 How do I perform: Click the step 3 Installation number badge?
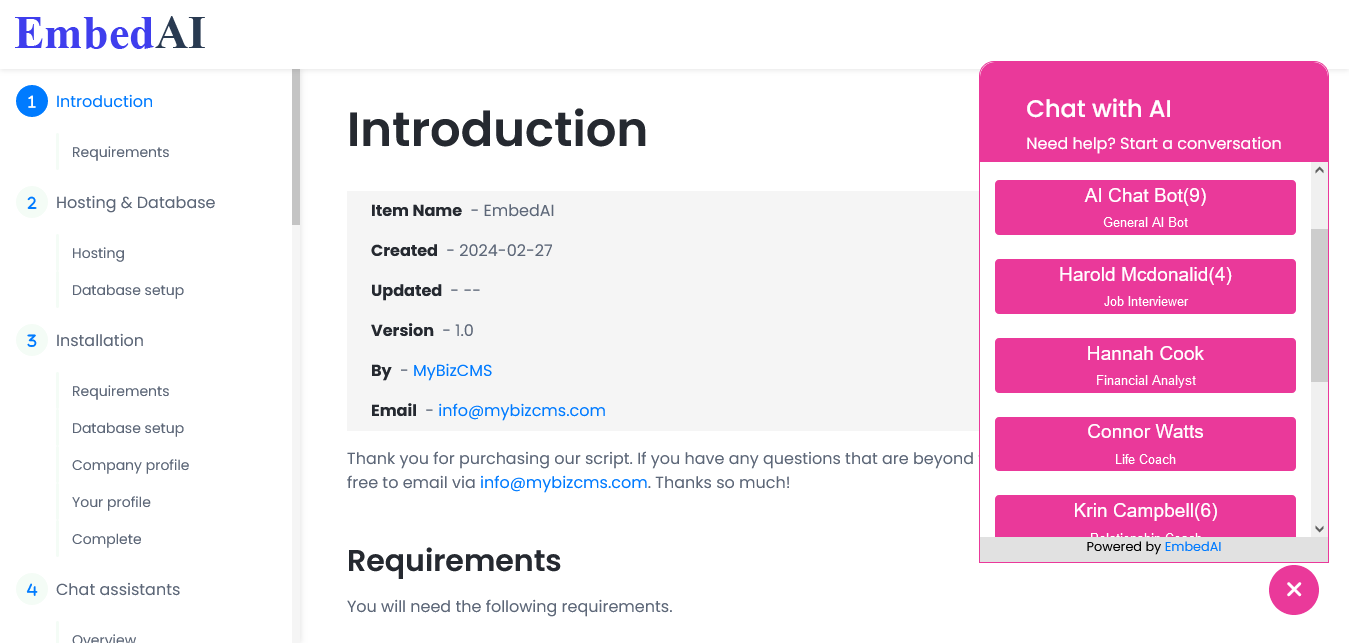click(x=32, y=340)
